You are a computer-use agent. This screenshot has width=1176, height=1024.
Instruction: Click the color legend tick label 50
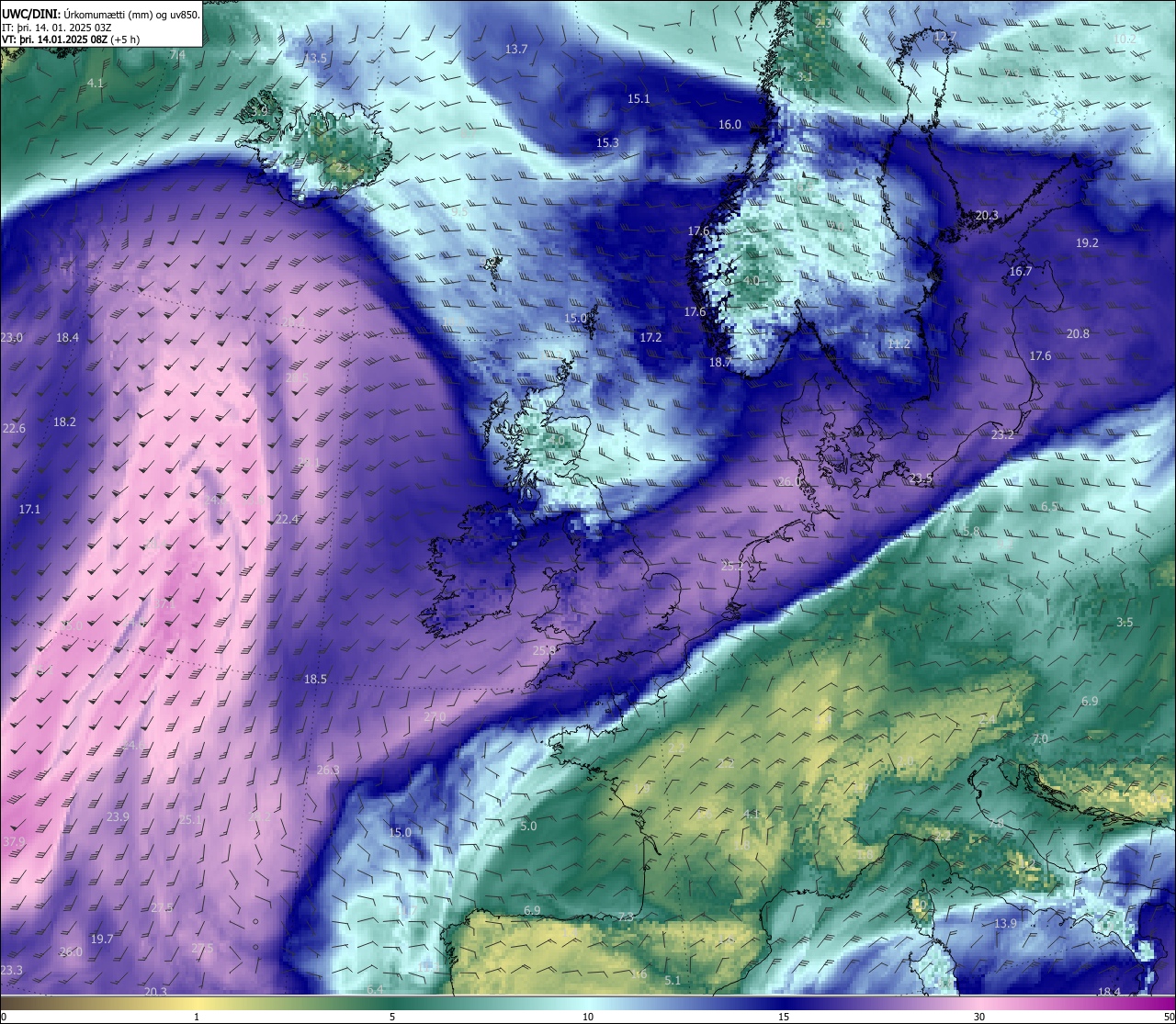[x=1169, y=1017]
